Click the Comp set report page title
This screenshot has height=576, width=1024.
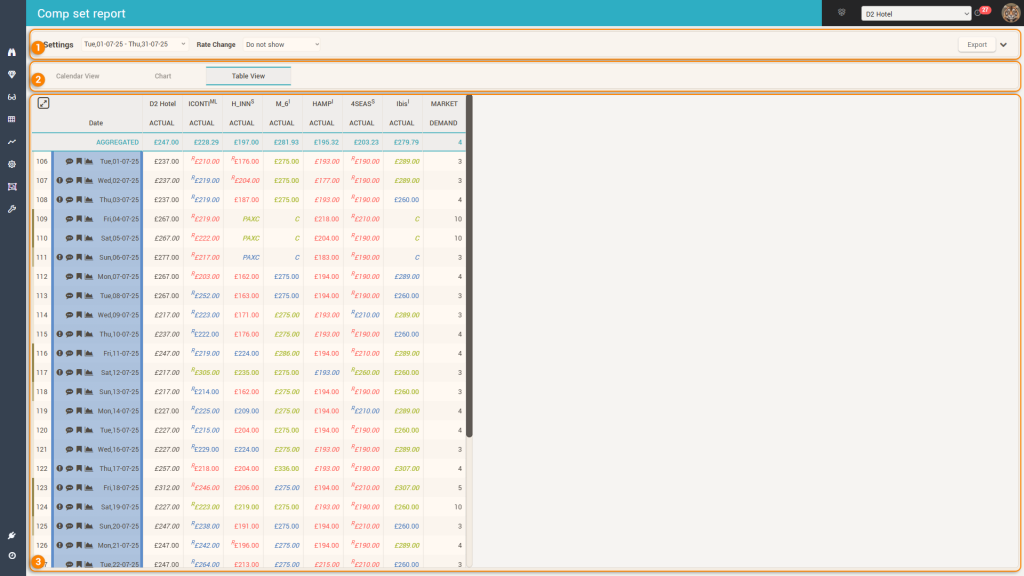pos(81,14)
